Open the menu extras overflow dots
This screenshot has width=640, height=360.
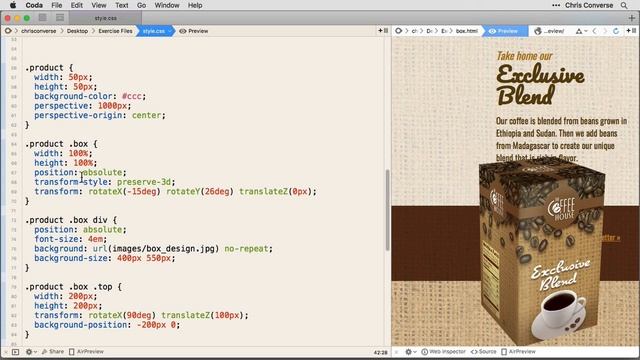(x=556, y=5)
